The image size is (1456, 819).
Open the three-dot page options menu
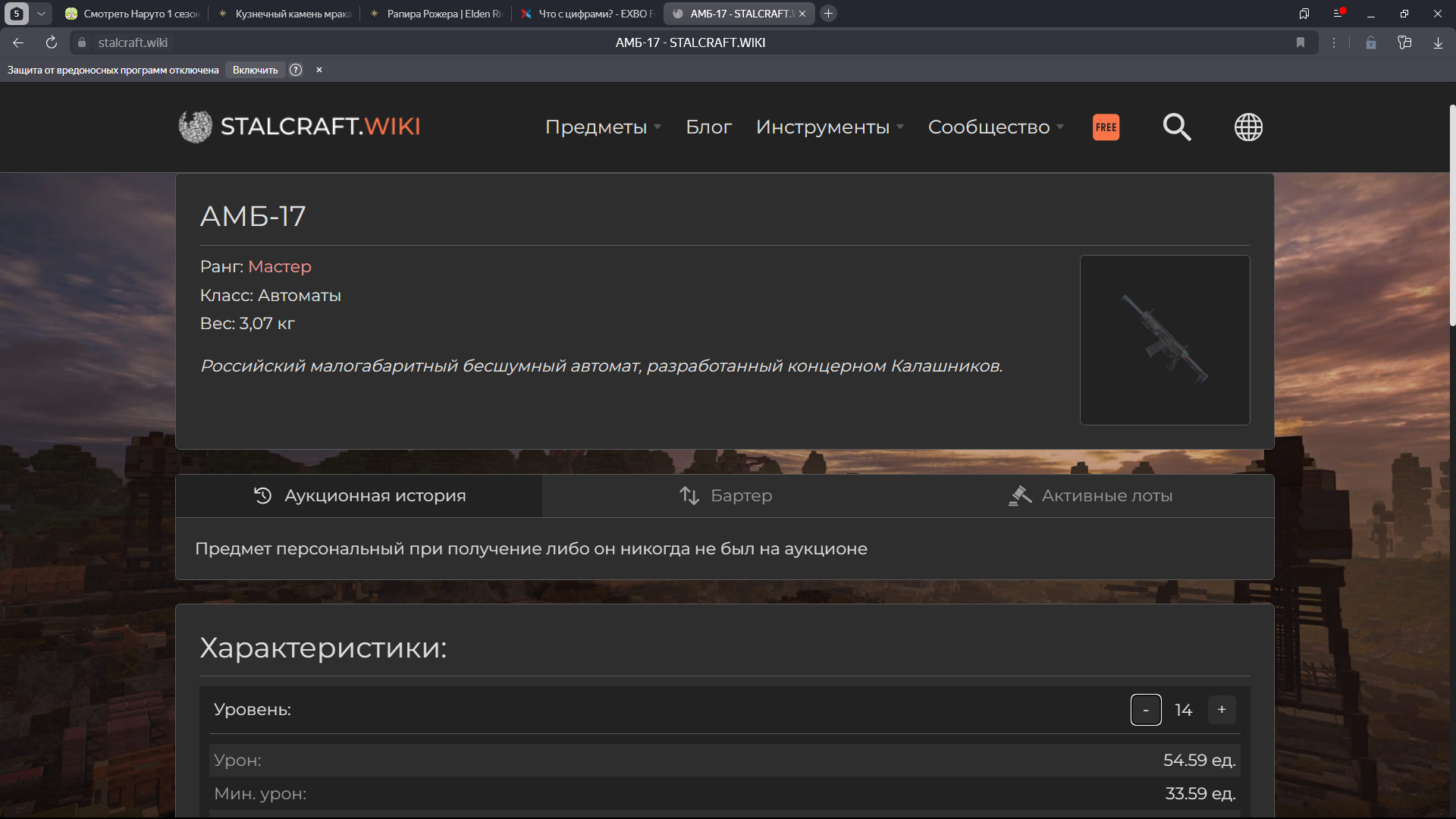[1334, 43]
